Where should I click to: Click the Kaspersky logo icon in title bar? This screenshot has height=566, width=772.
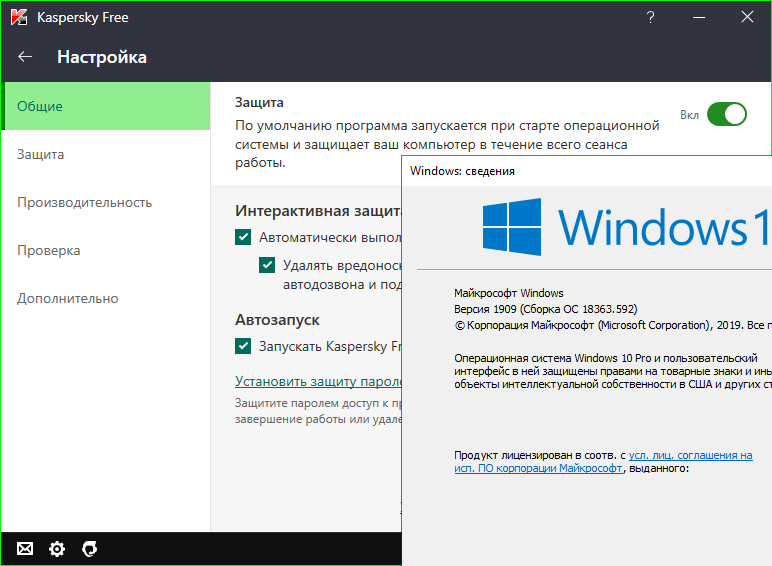pyautogui.click(x=19, y=17)
